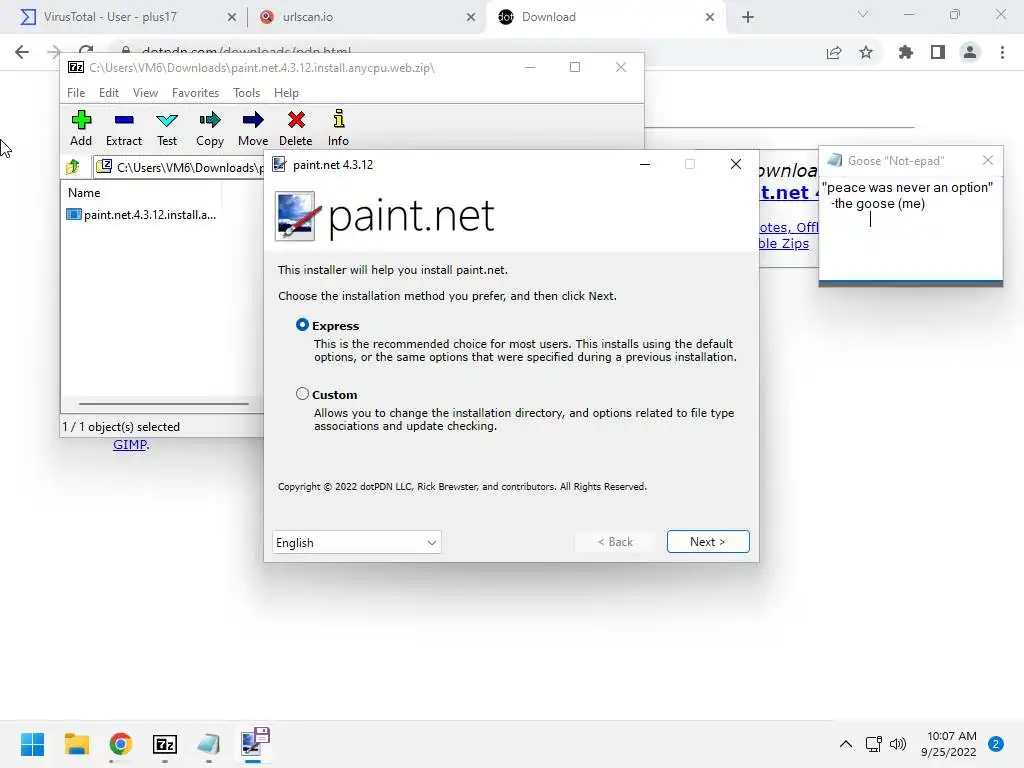Open the 7-Zip View menu
1024x768 pixels.
pyautogui.click(x=145, y=93)
